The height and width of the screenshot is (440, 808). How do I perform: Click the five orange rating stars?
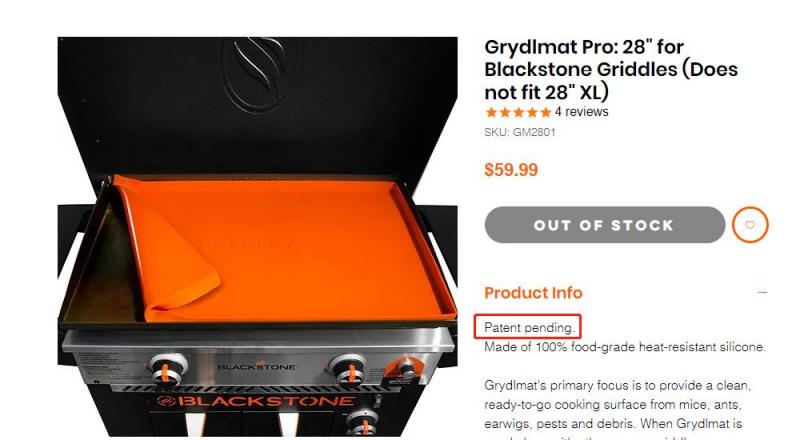point(518,112)
